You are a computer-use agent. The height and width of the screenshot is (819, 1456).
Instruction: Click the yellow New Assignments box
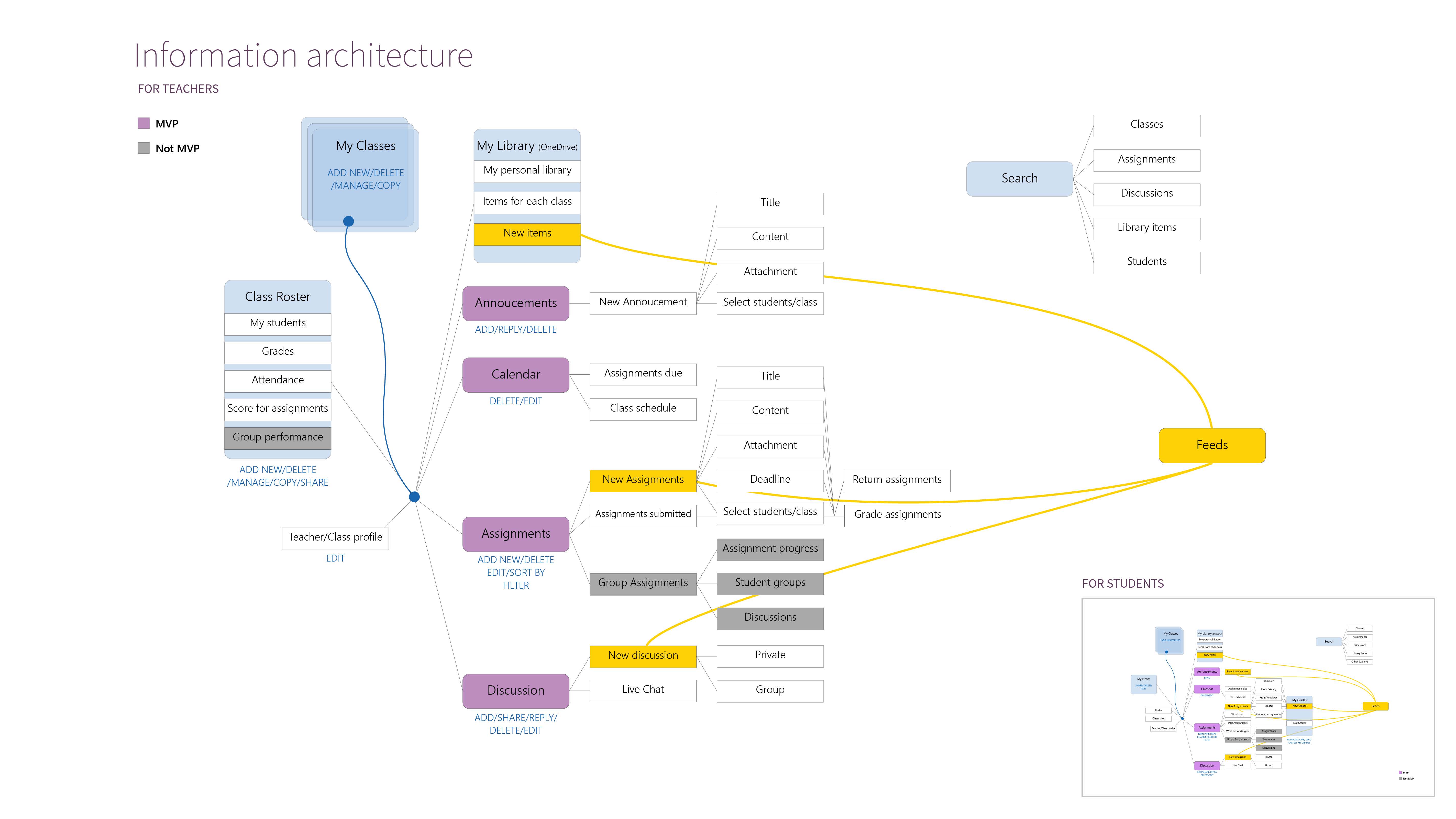643,481
